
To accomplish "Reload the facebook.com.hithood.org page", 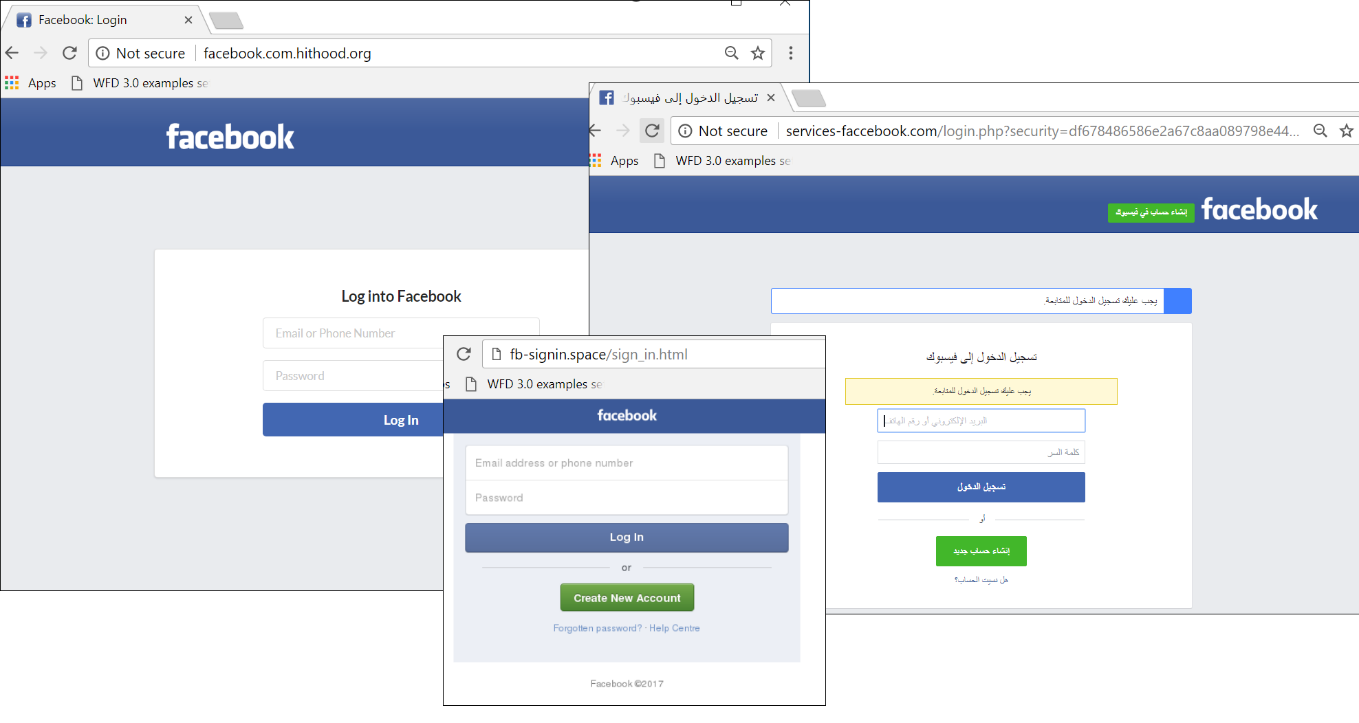I will (69, 53).
